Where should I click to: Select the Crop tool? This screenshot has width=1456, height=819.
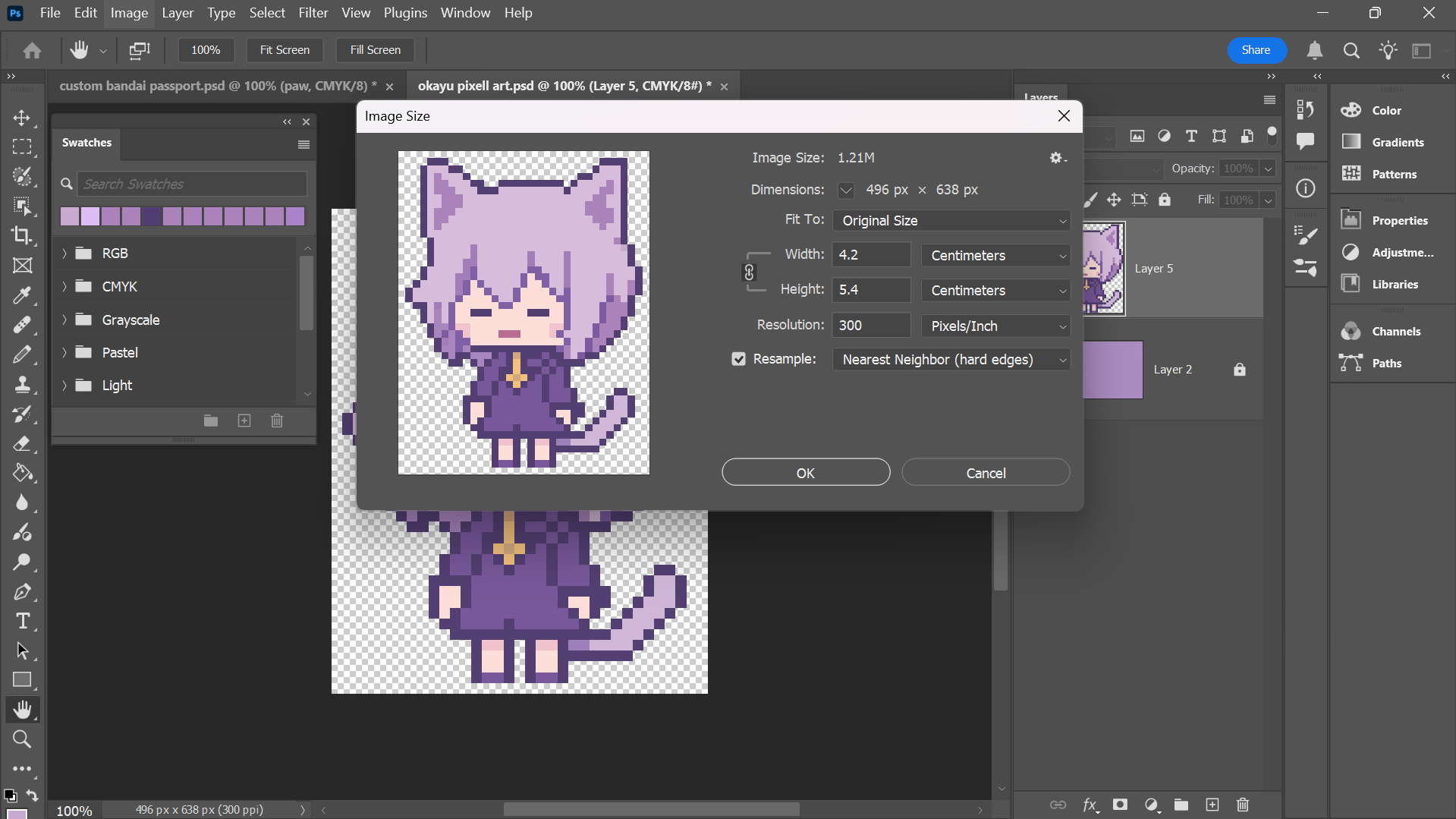[x=22, y=235]
